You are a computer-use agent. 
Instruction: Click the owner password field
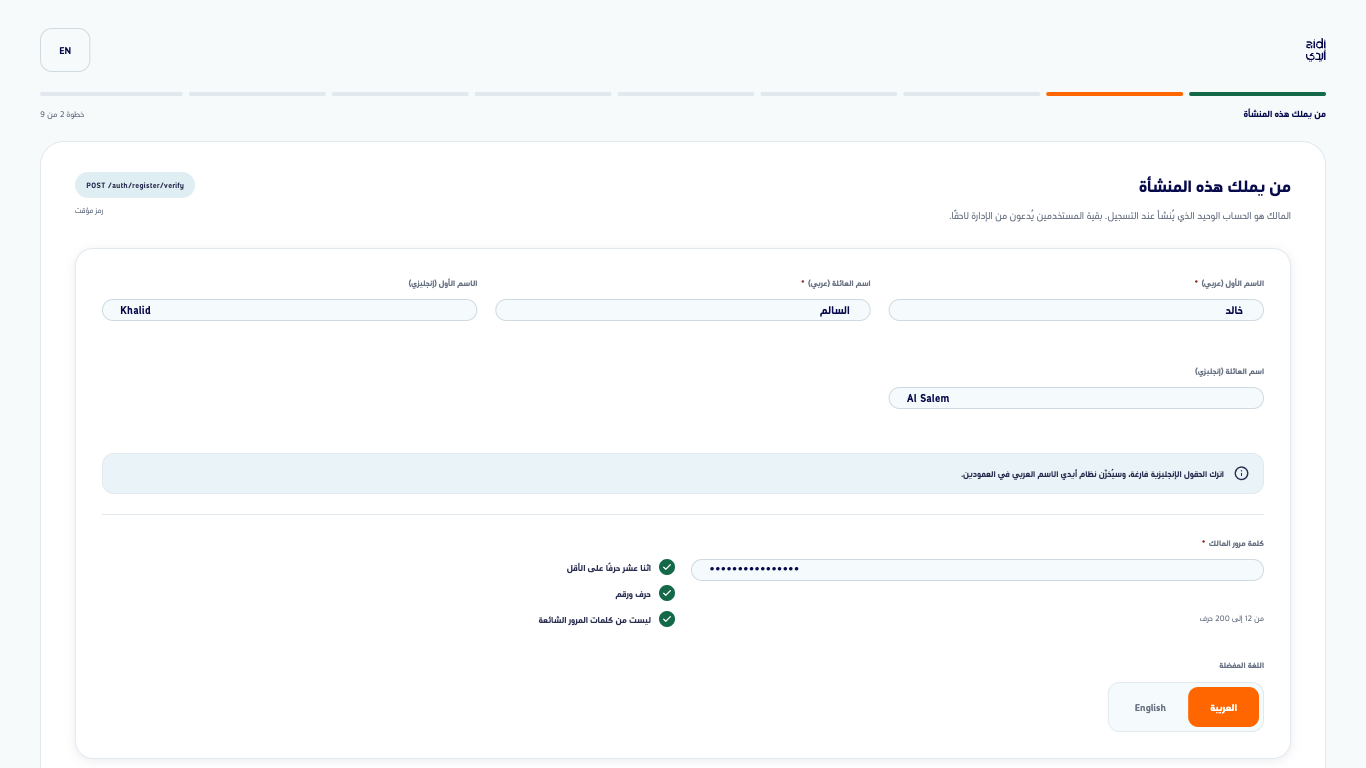977,570
